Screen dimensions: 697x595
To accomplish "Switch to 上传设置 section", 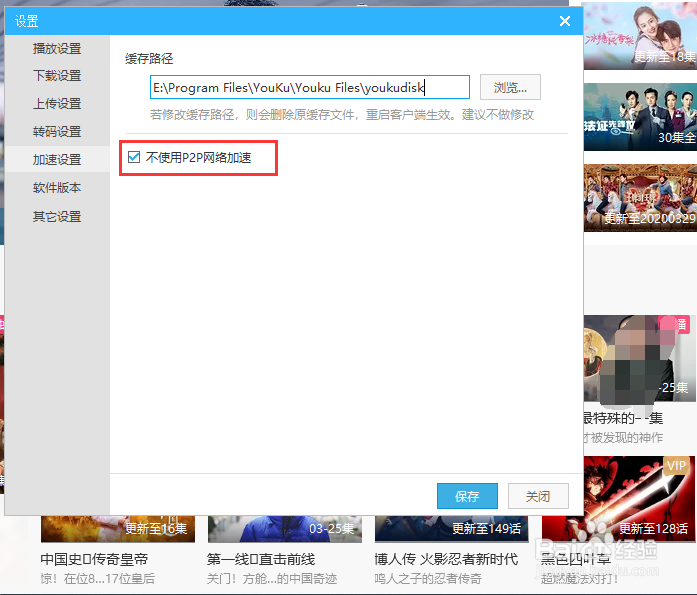I will point(57,104).
